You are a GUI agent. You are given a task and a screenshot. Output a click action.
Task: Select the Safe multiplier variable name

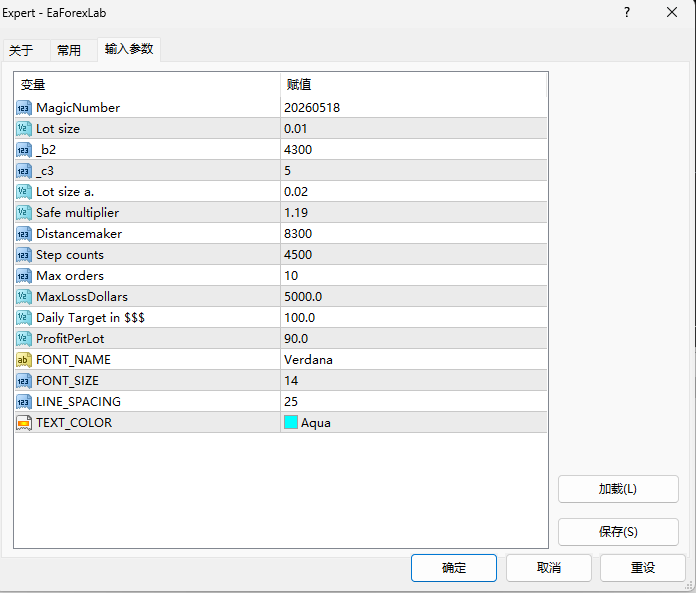78,213
